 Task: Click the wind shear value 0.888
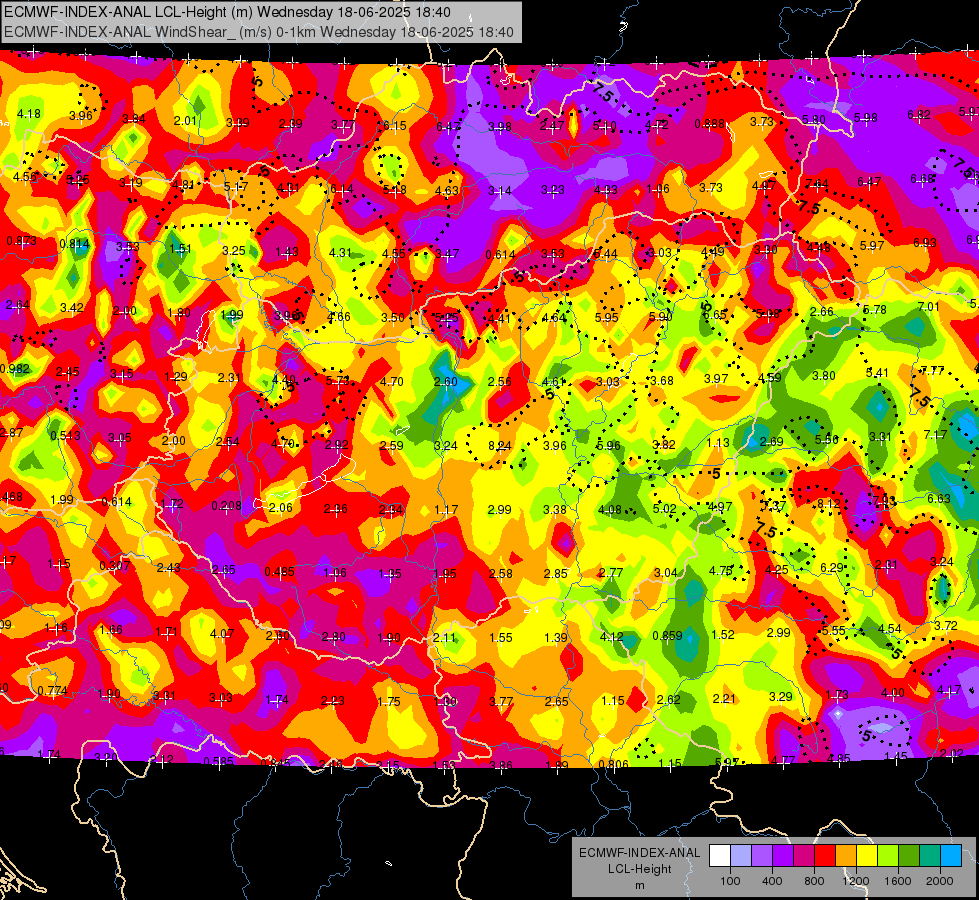click(710, 124)
